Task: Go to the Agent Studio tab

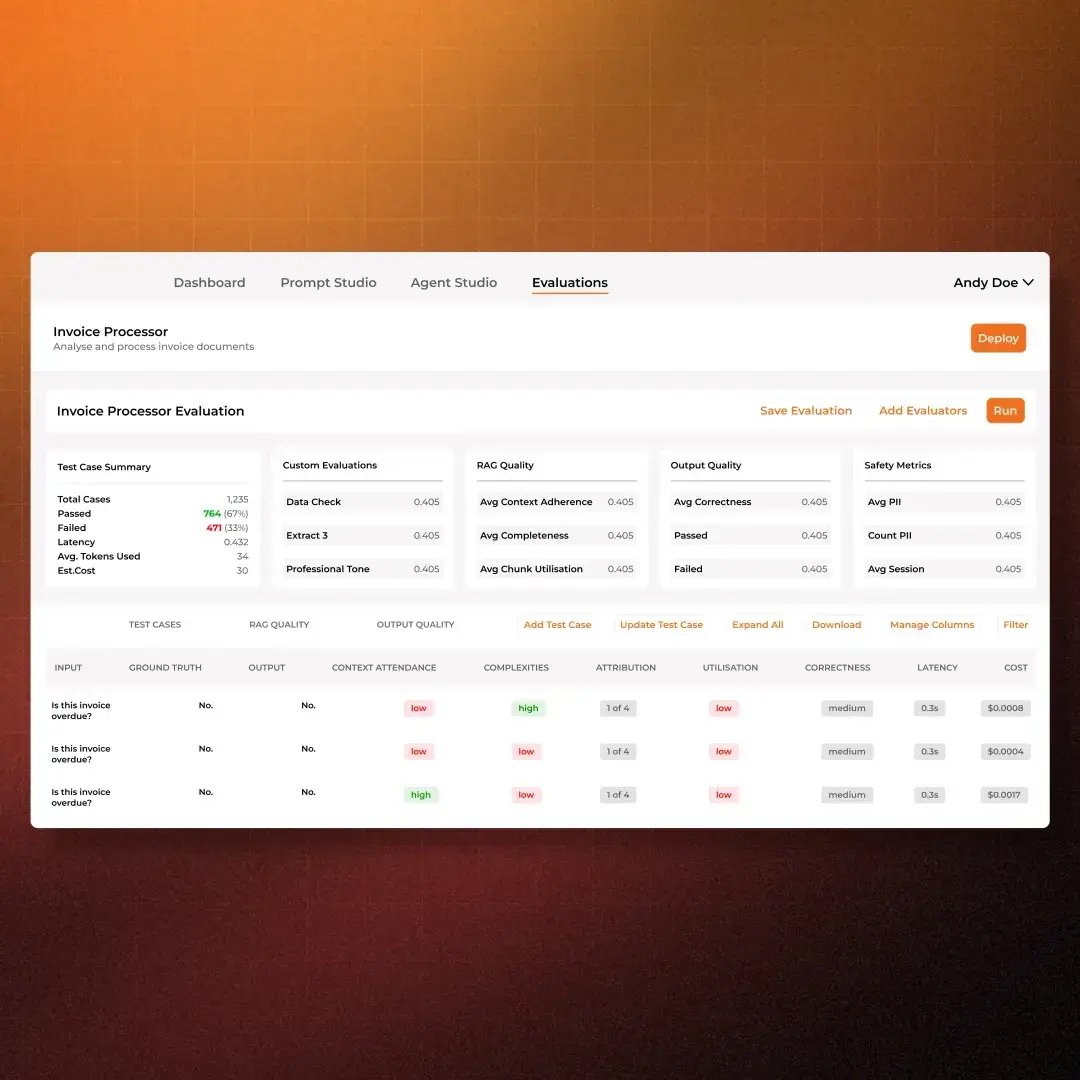Action: (453, 283)
